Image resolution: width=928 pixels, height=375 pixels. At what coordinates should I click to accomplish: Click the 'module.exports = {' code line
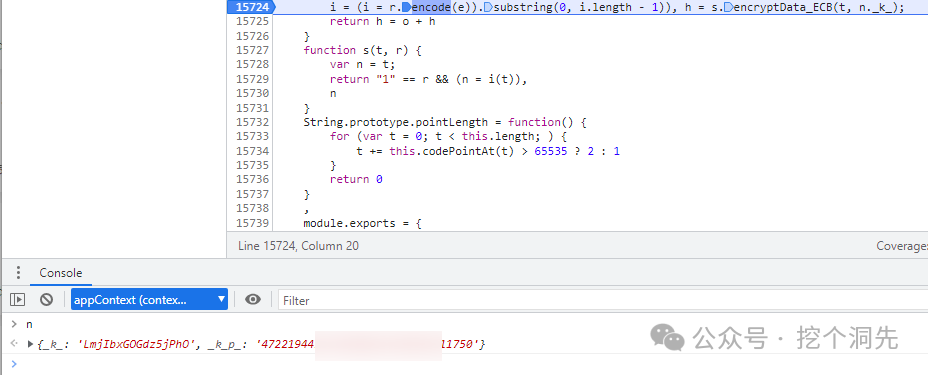pyautogui.click(x=362, y=223)
